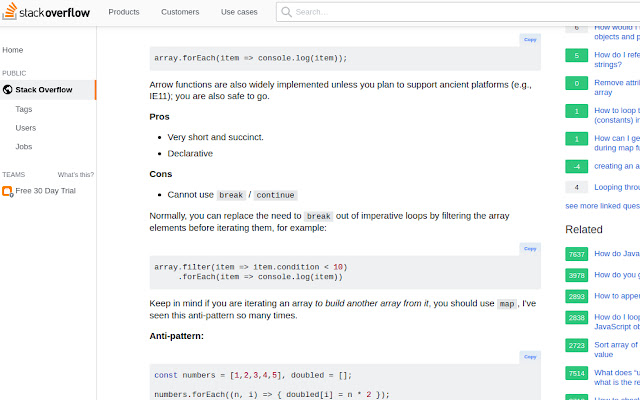Open Tags in the sidebar
This screenshot has height=400, width=640.
coord(24,109)
